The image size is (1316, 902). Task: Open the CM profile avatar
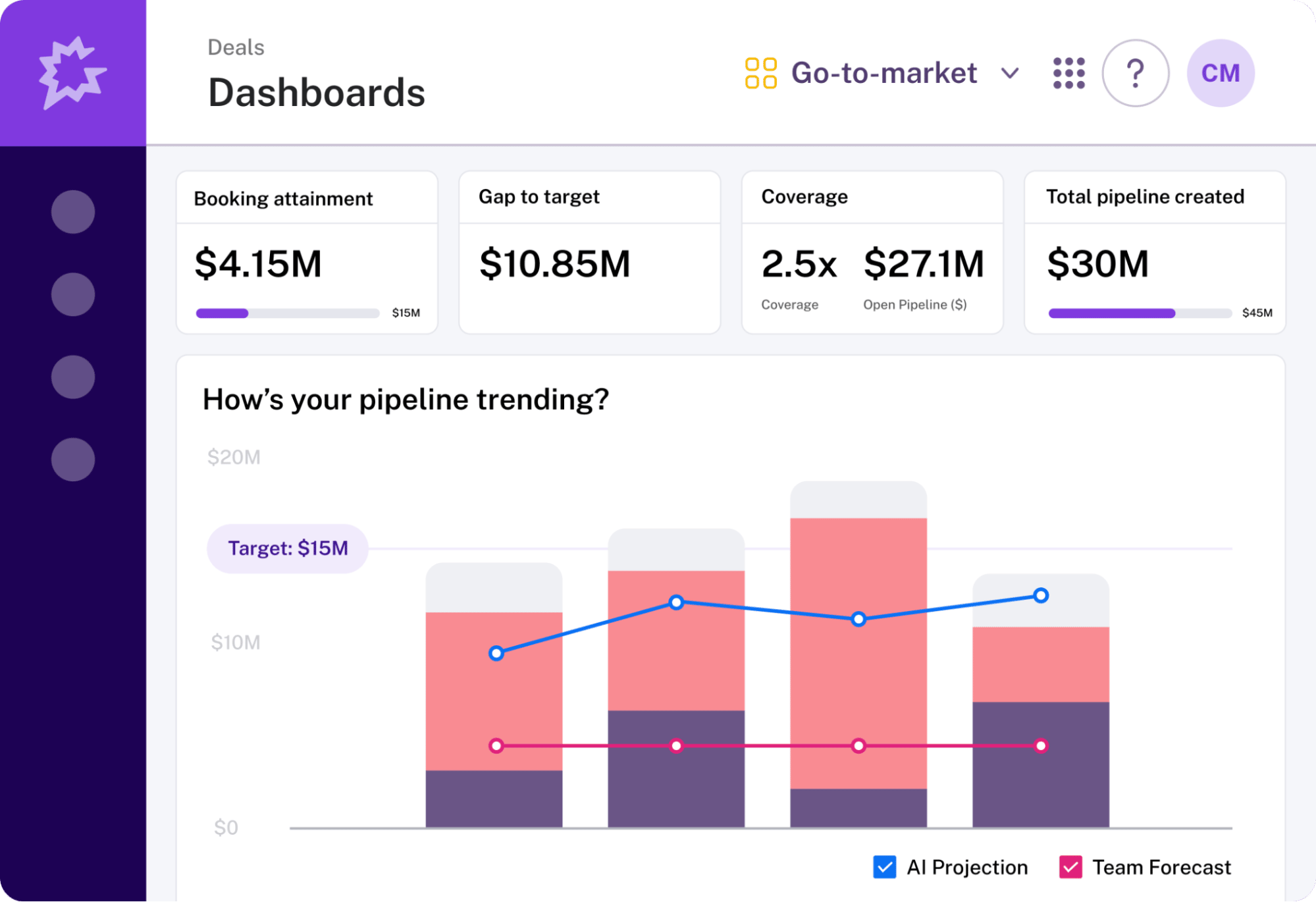[1220, 72]
